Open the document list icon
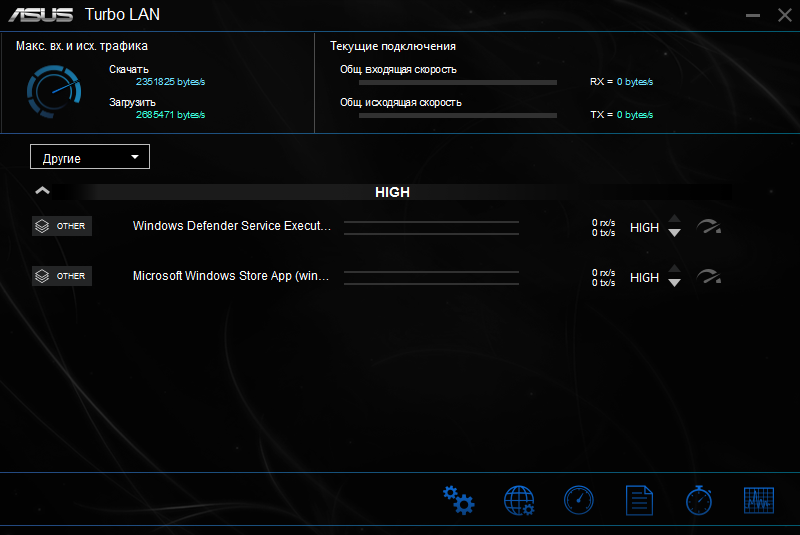 pos(639,500)
